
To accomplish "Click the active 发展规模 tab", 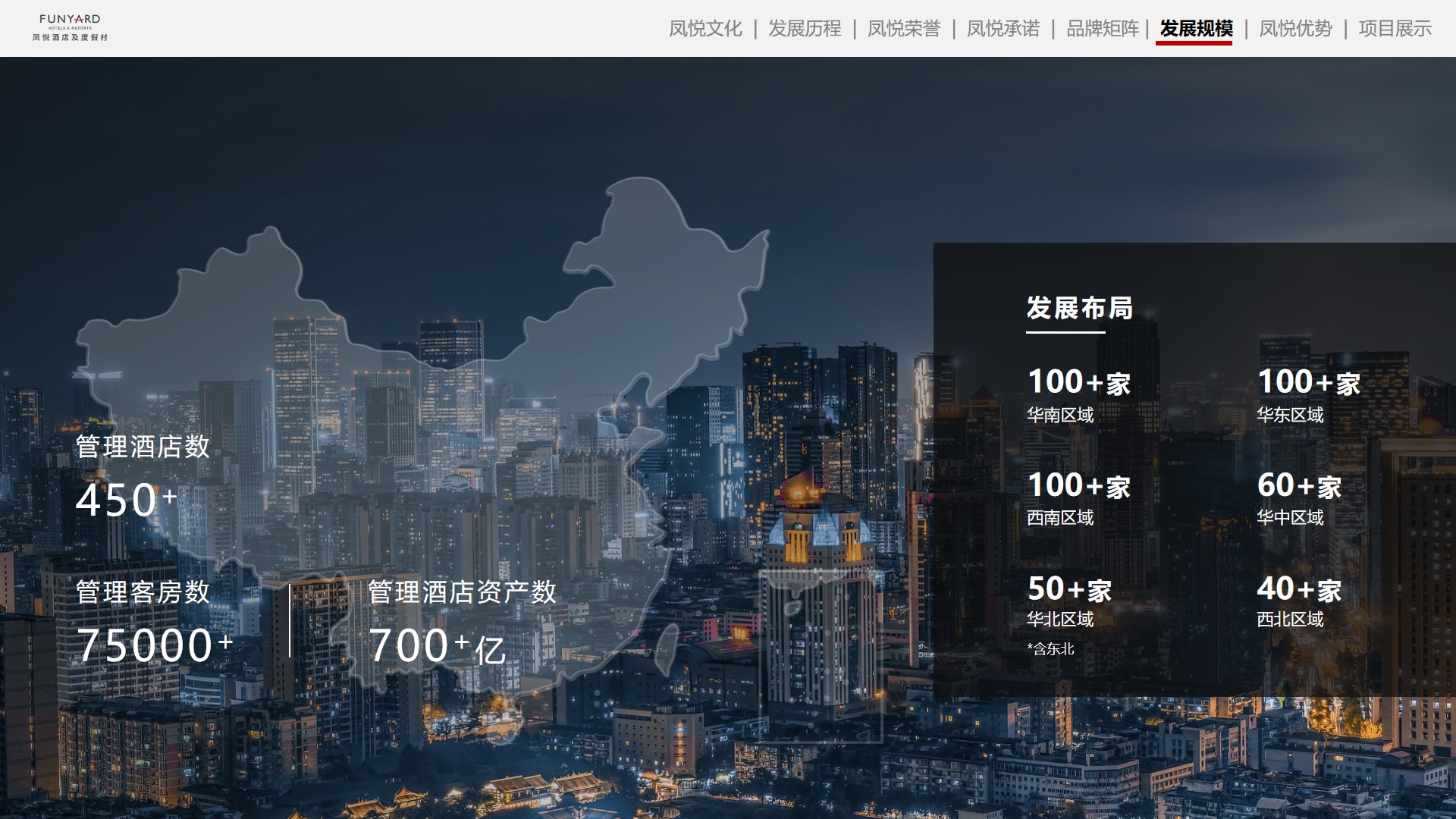I will point(1195,29).
